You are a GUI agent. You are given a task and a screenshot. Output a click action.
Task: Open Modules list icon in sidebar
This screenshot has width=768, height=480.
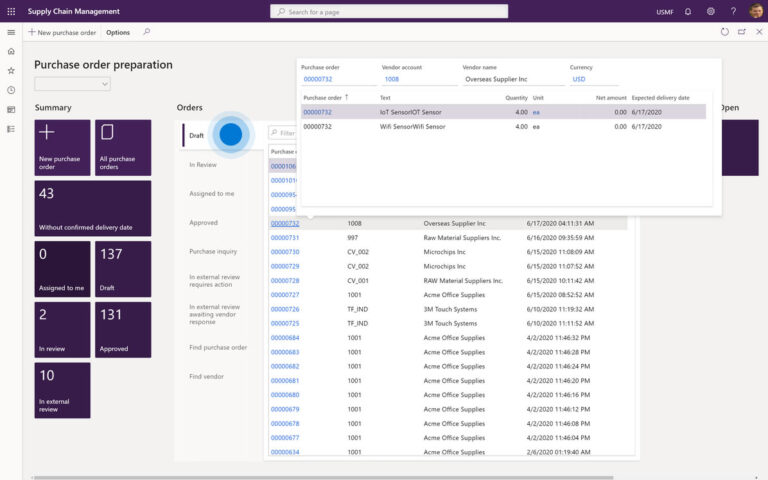(x=11, y=129)
